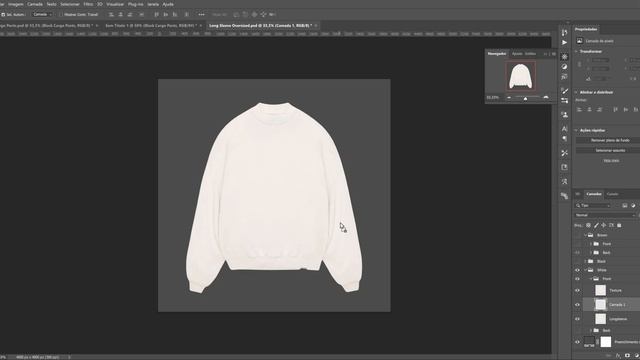Hide the Front group inside White
640x360 pixels.
point(577,279)
